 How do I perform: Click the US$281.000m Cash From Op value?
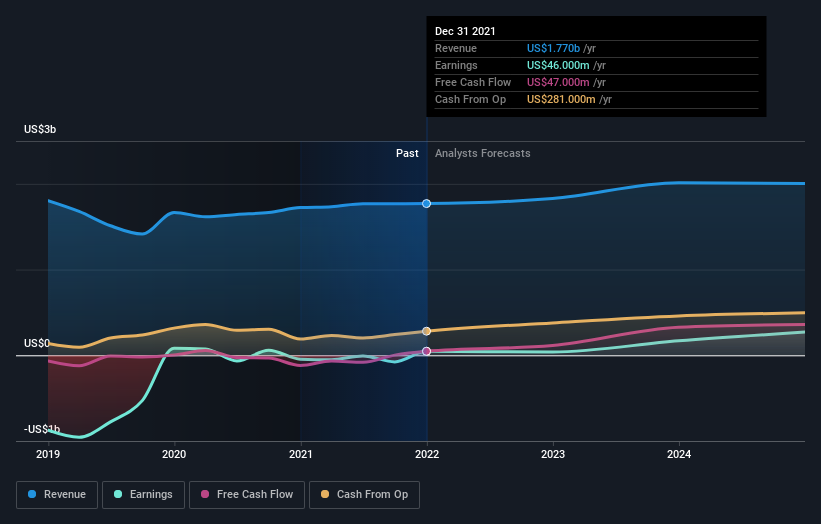pos(561,99)
